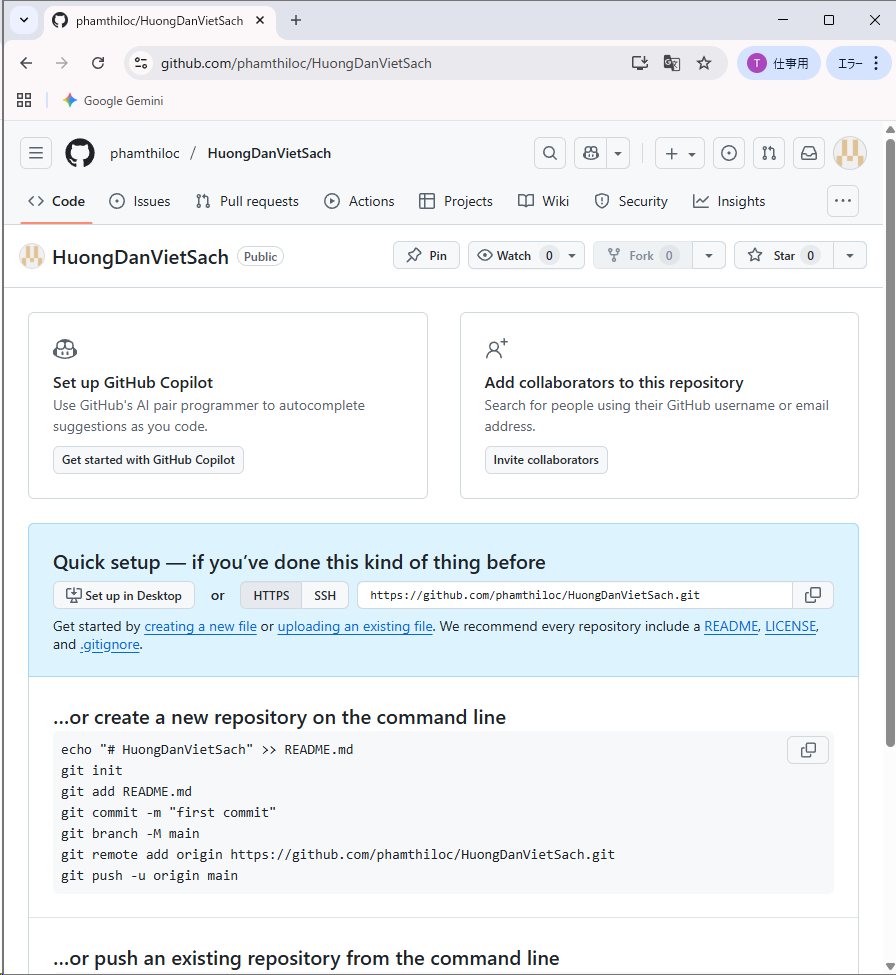Go back to the previous page
Image resolution: width=896 pixels, height=975 pixels.
26,63
